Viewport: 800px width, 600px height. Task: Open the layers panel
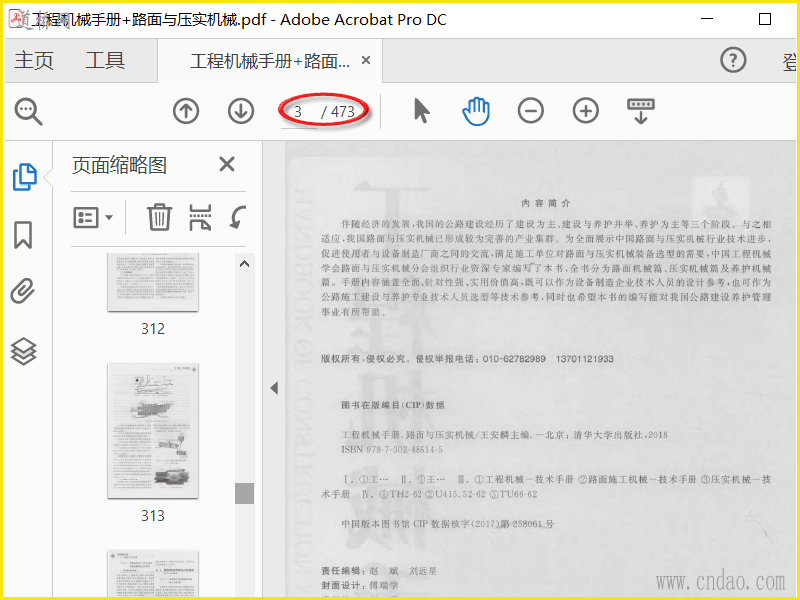(x=23, y=352)
